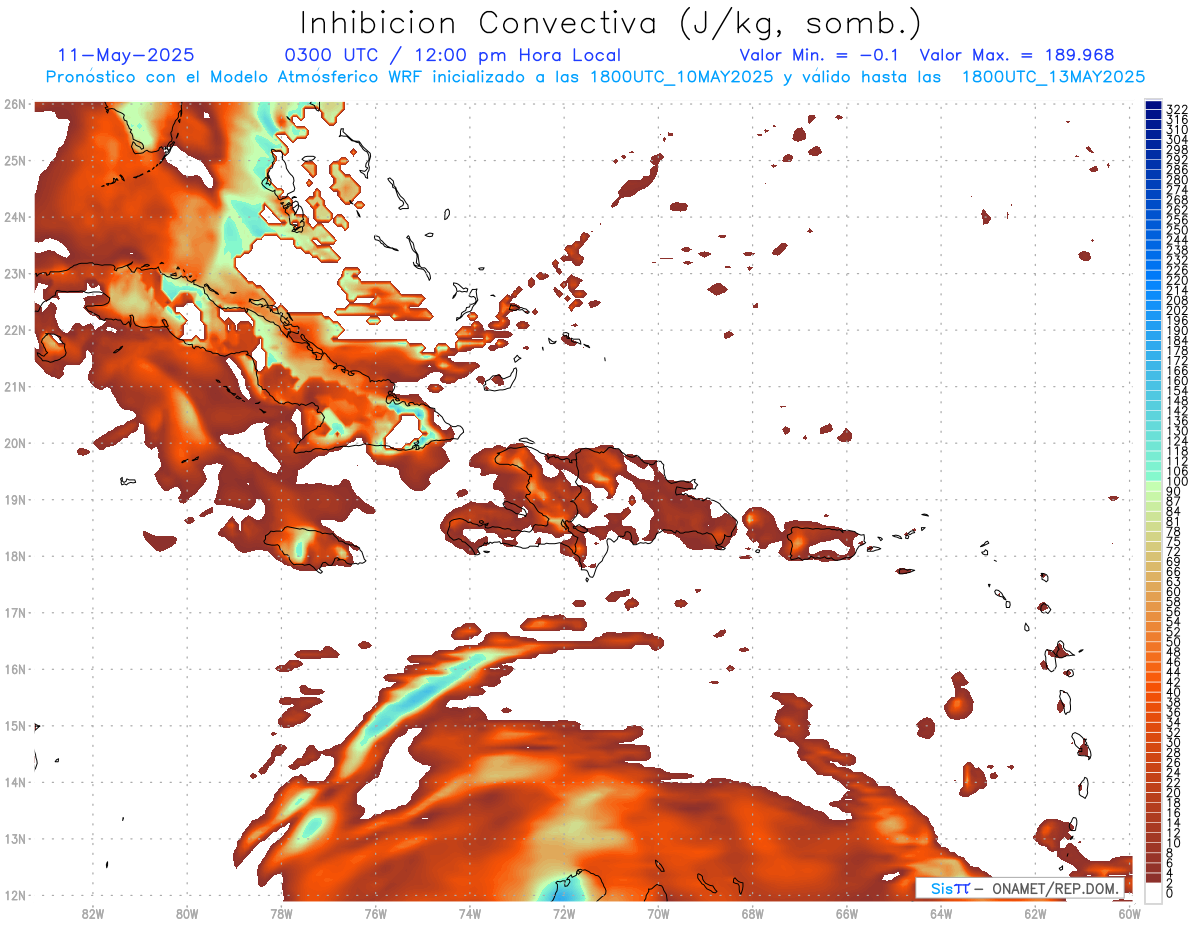Click the 60W longitude label
This screenshot has width=1200, height=927.
pos(1129,913)
